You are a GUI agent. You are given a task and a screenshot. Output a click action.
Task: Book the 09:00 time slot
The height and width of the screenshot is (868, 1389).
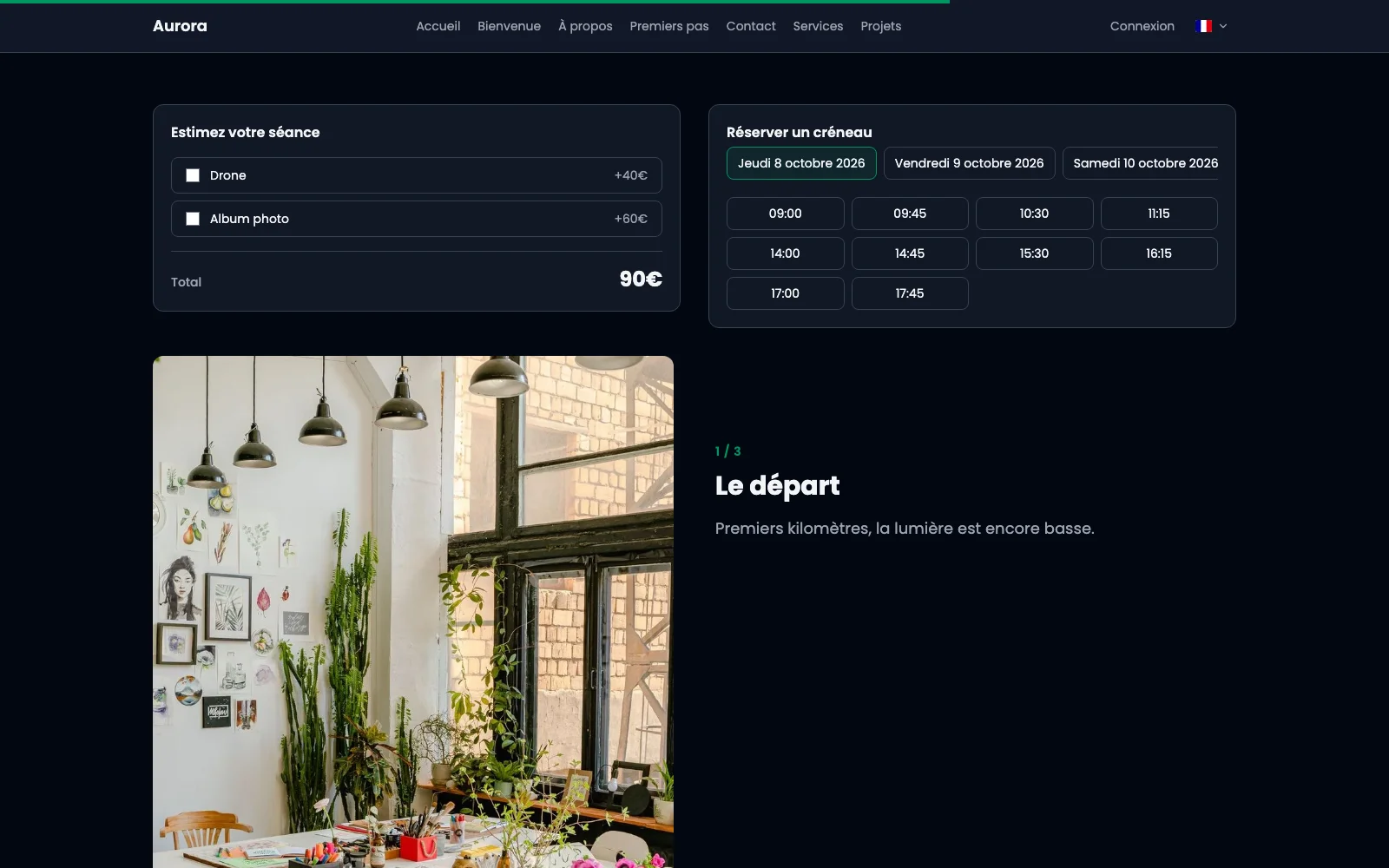pos(785,214)
